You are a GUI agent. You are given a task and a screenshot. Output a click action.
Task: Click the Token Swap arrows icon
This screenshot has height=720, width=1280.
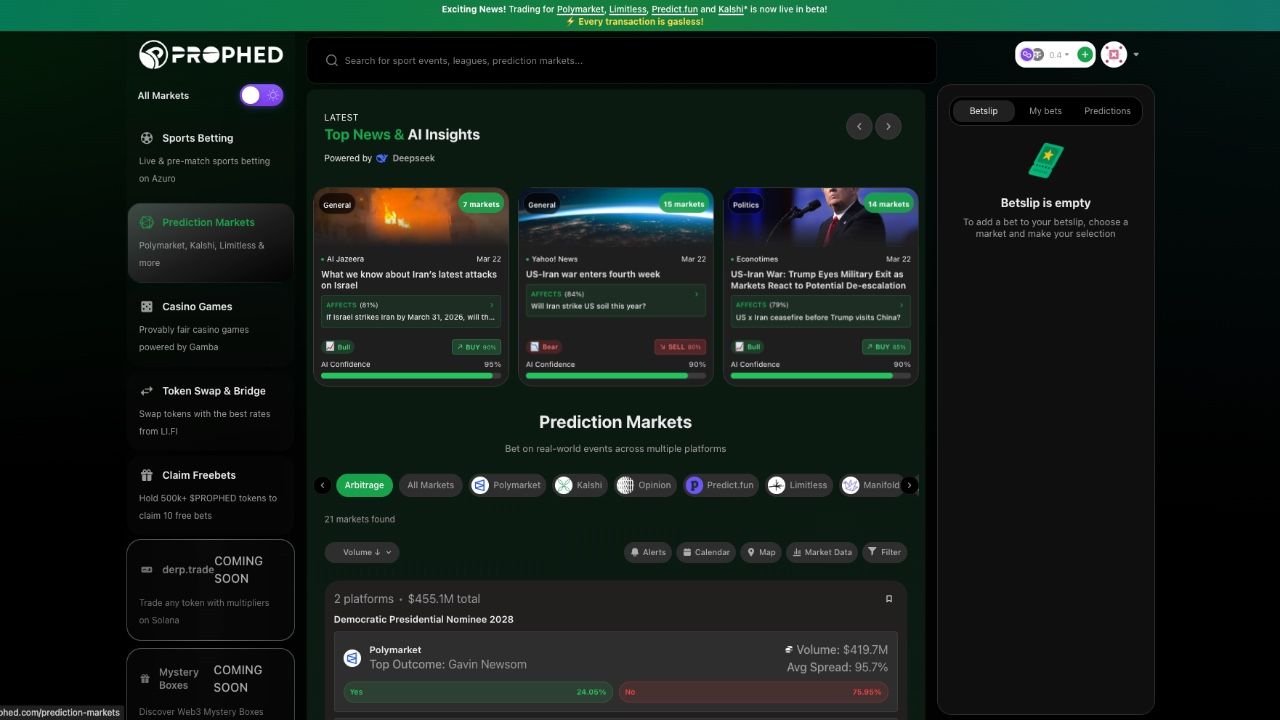(147, 391)
